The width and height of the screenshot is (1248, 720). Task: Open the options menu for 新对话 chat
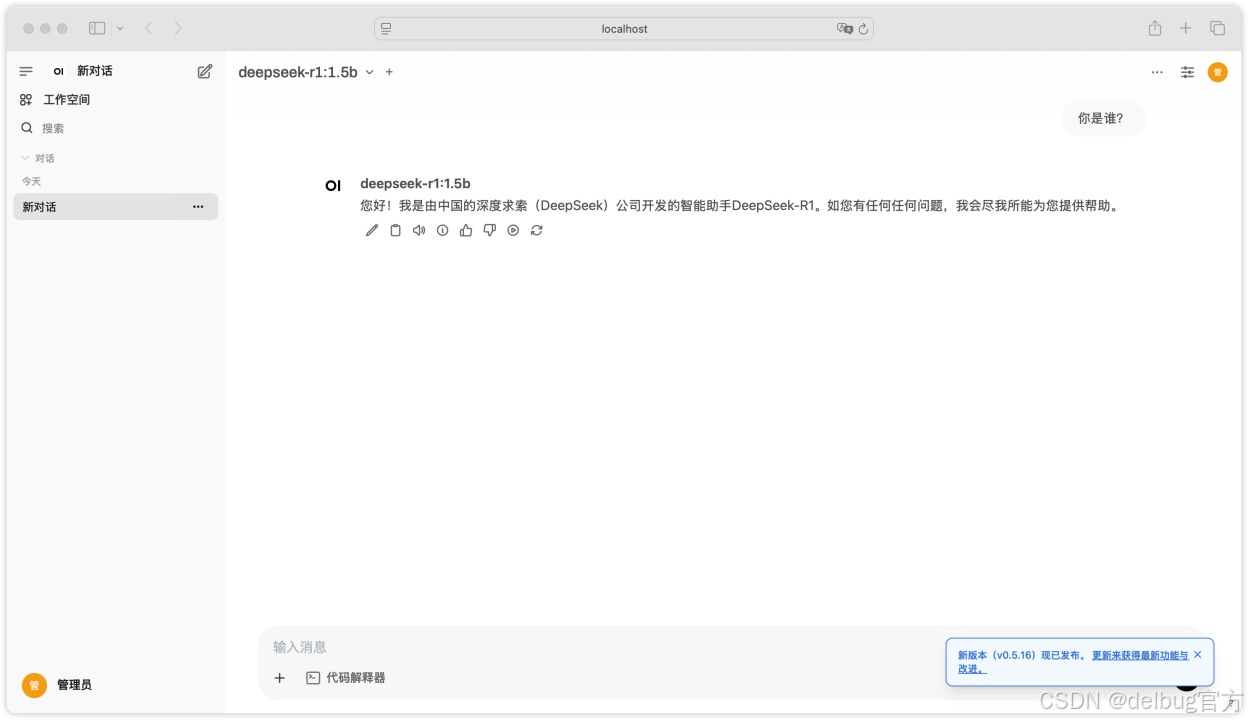click(198, 207)
